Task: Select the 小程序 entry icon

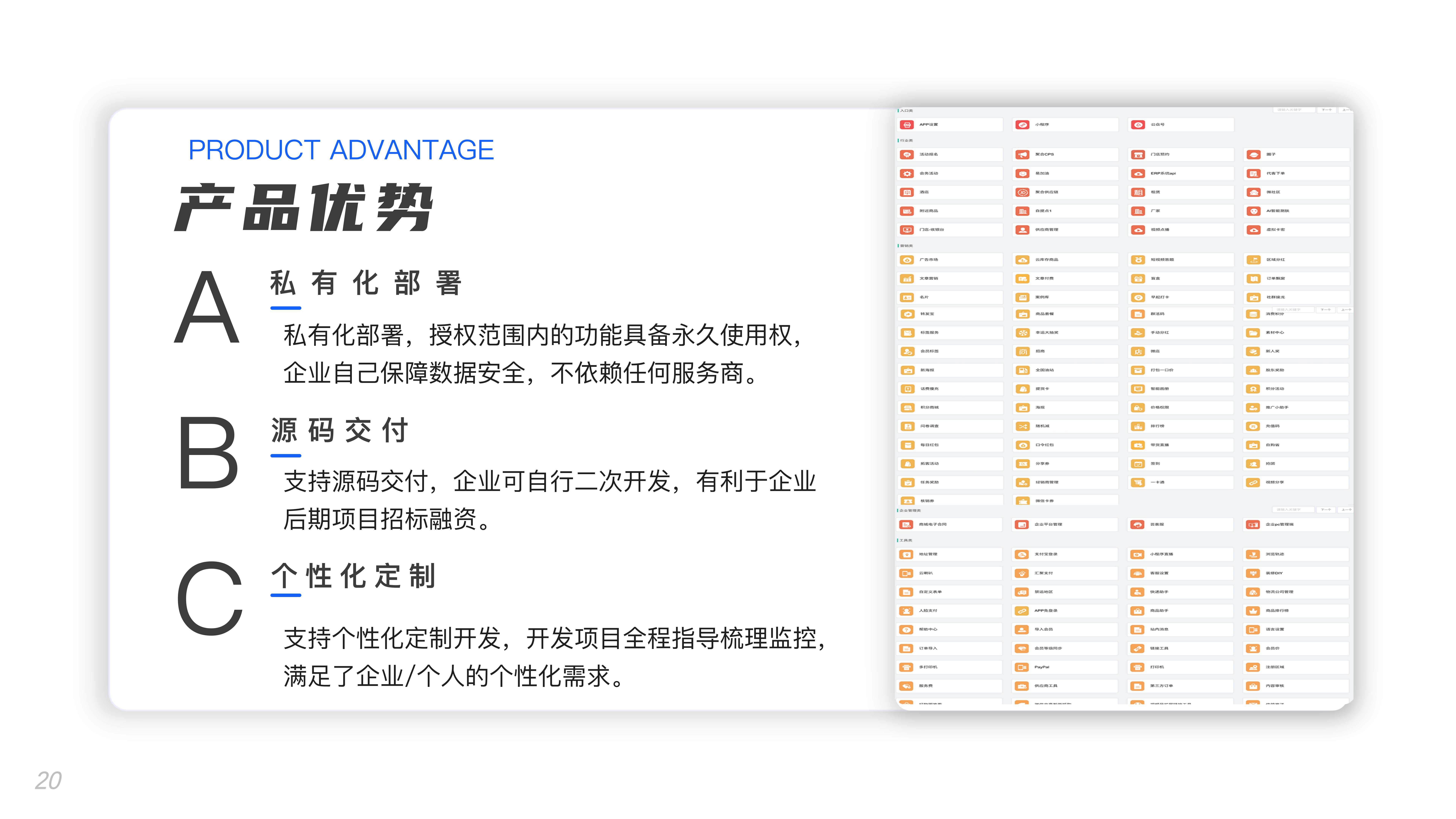Action: 1022,125
